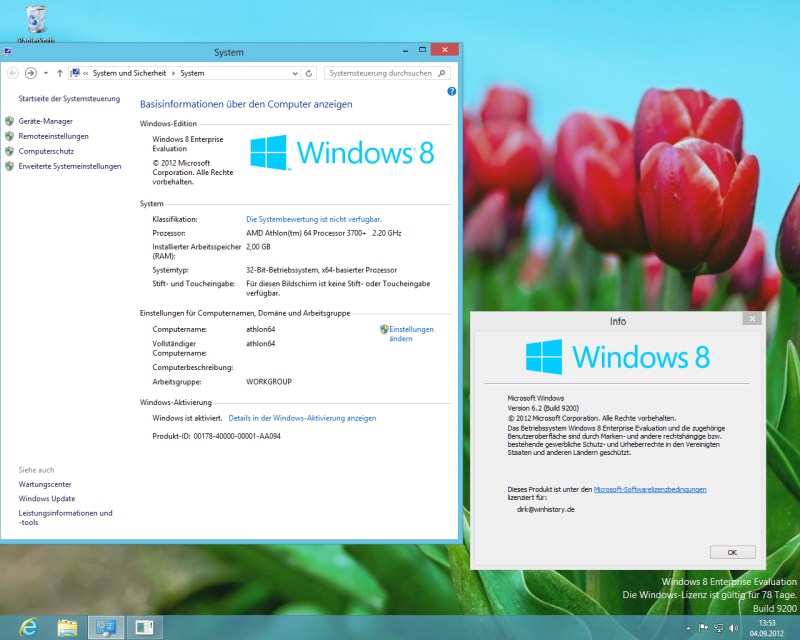Click the search magnifier icon

tap(442, 73)
